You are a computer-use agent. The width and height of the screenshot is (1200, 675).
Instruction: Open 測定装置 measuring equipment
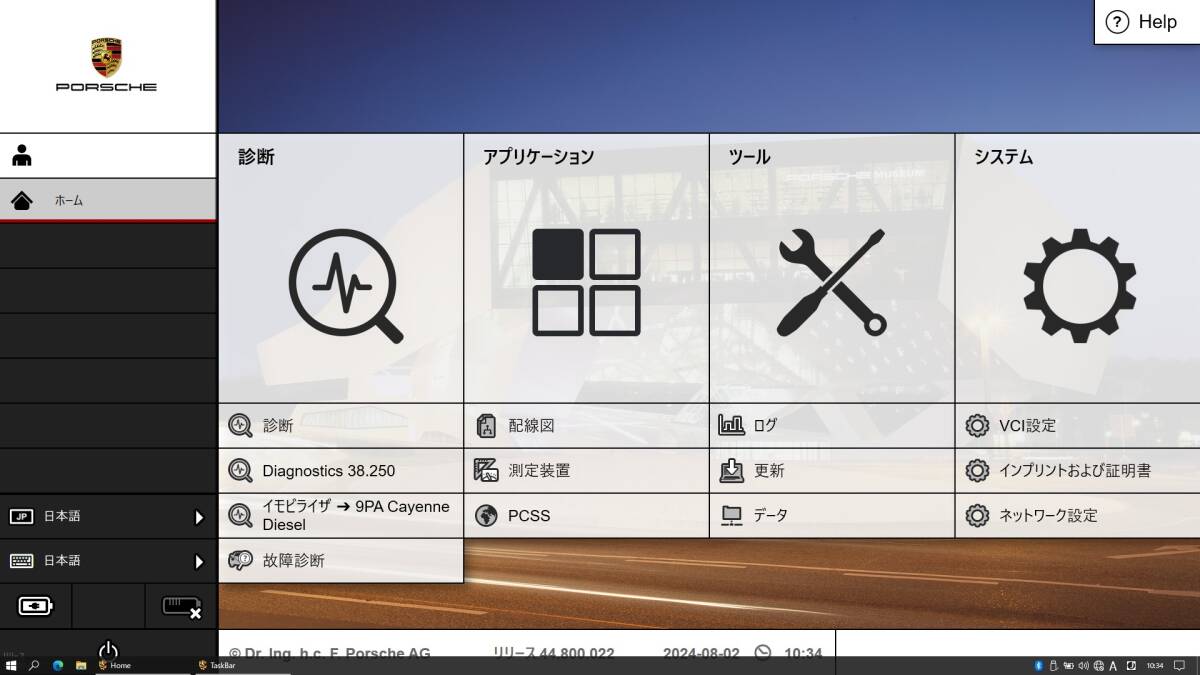[x=586, y=470]
